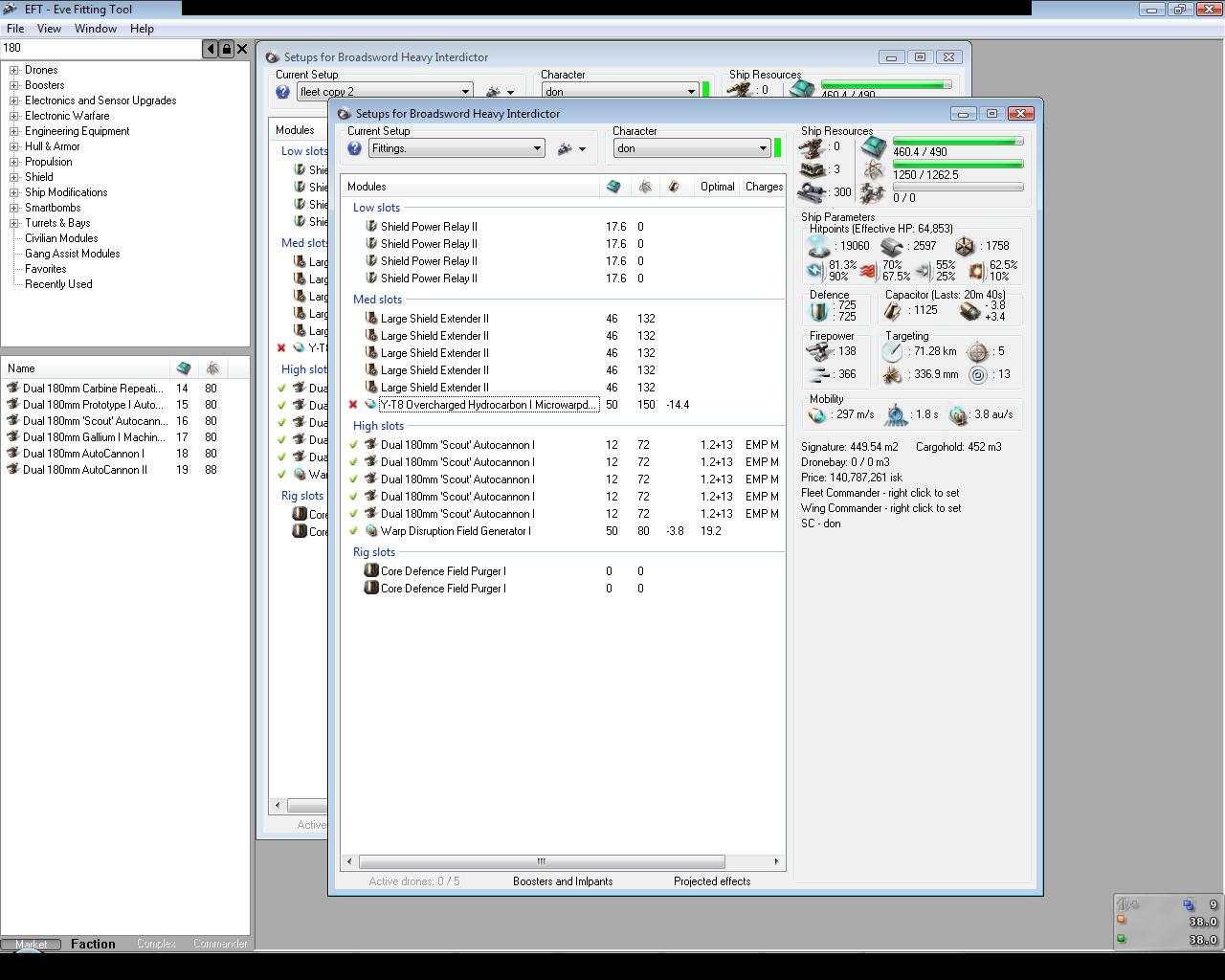Click the explosive resistance icon showing 62.5%
Viewport: 1225px width, 980px height.
[x=976, y=271]
